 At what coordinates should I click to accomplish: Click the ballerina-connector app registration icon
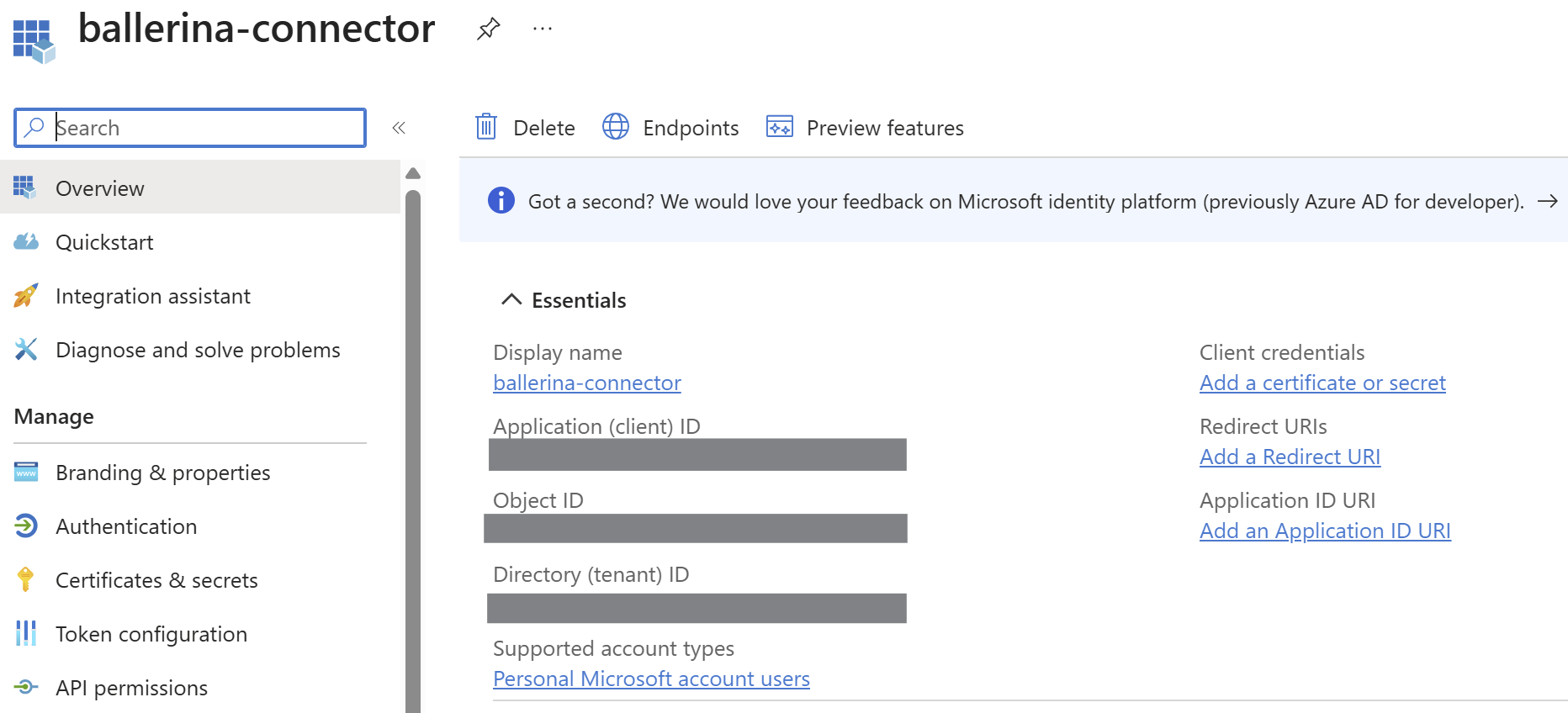coord(34,41)
